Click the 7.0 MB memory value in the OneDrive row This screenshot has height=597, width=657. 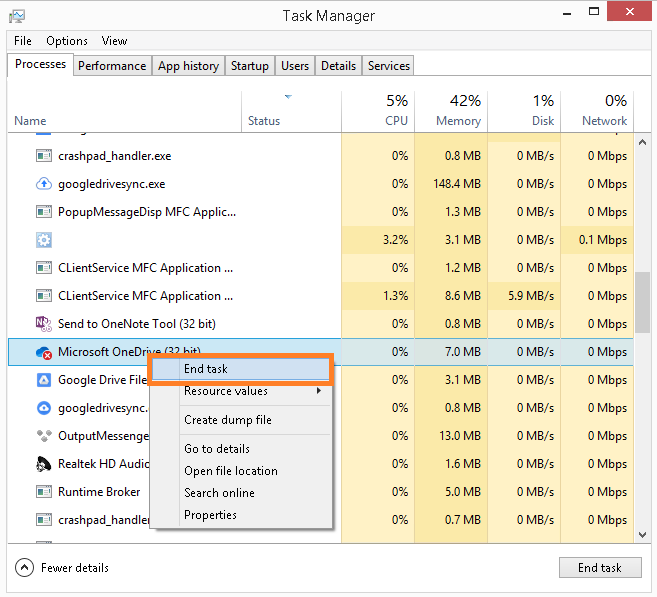pyautogui.click(x=463, y=352)
